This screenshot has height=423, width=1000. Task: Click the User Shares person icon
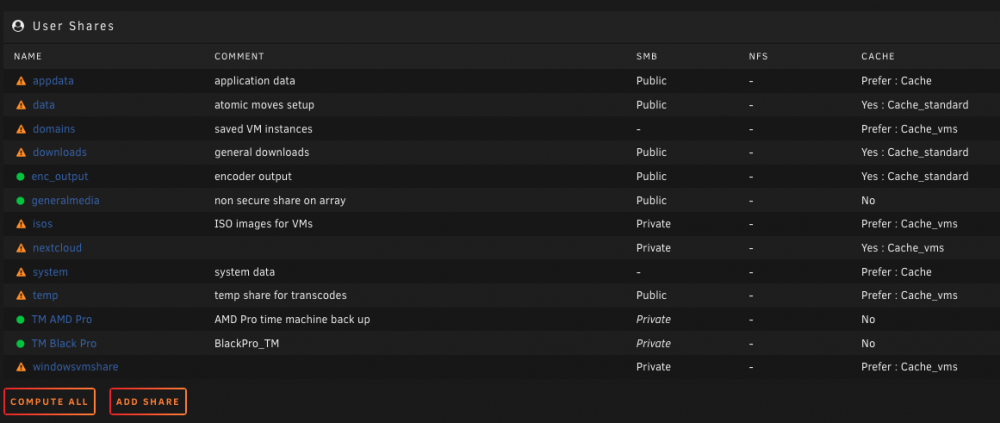click(x=18, y=26)
